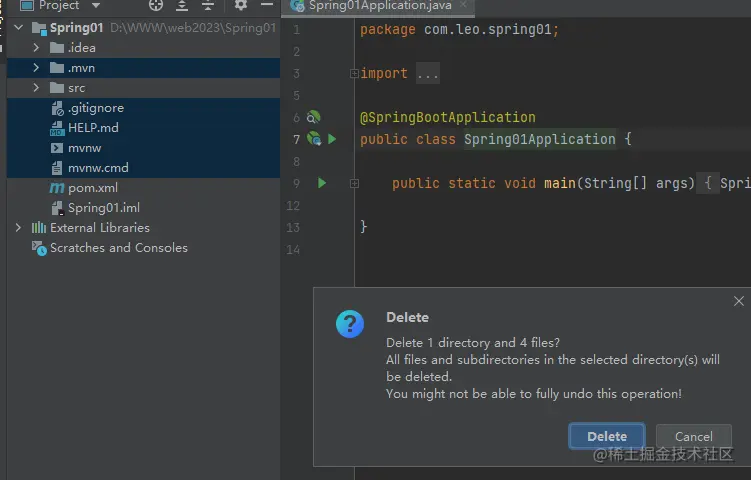Close the Delete dialog with X
751x480 pixels.
(739, 301)
